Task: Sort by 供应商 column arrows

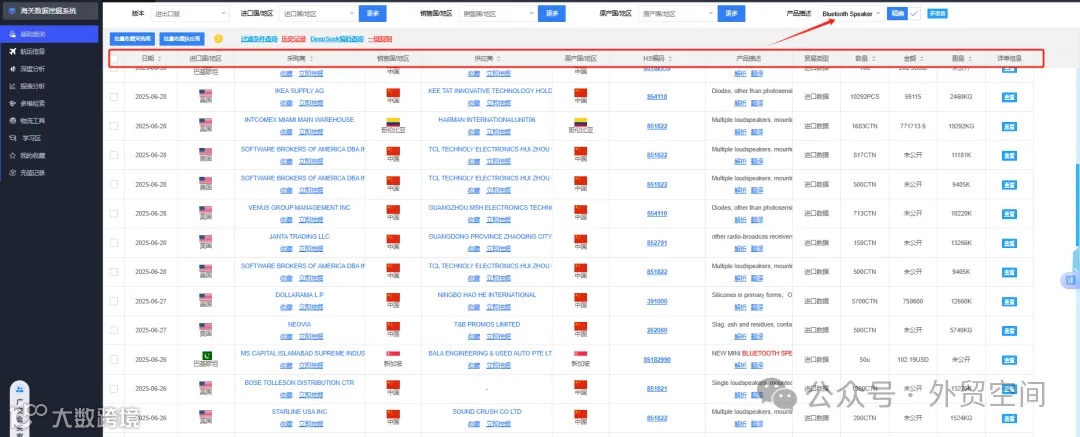Action: point(499,59)
